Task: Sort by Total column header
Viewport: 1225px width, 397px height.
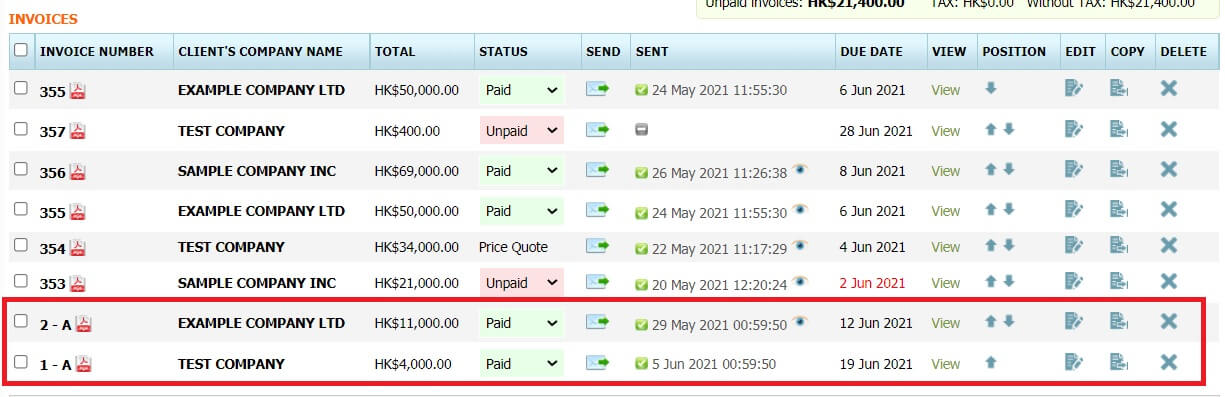Action: (394, 51)
